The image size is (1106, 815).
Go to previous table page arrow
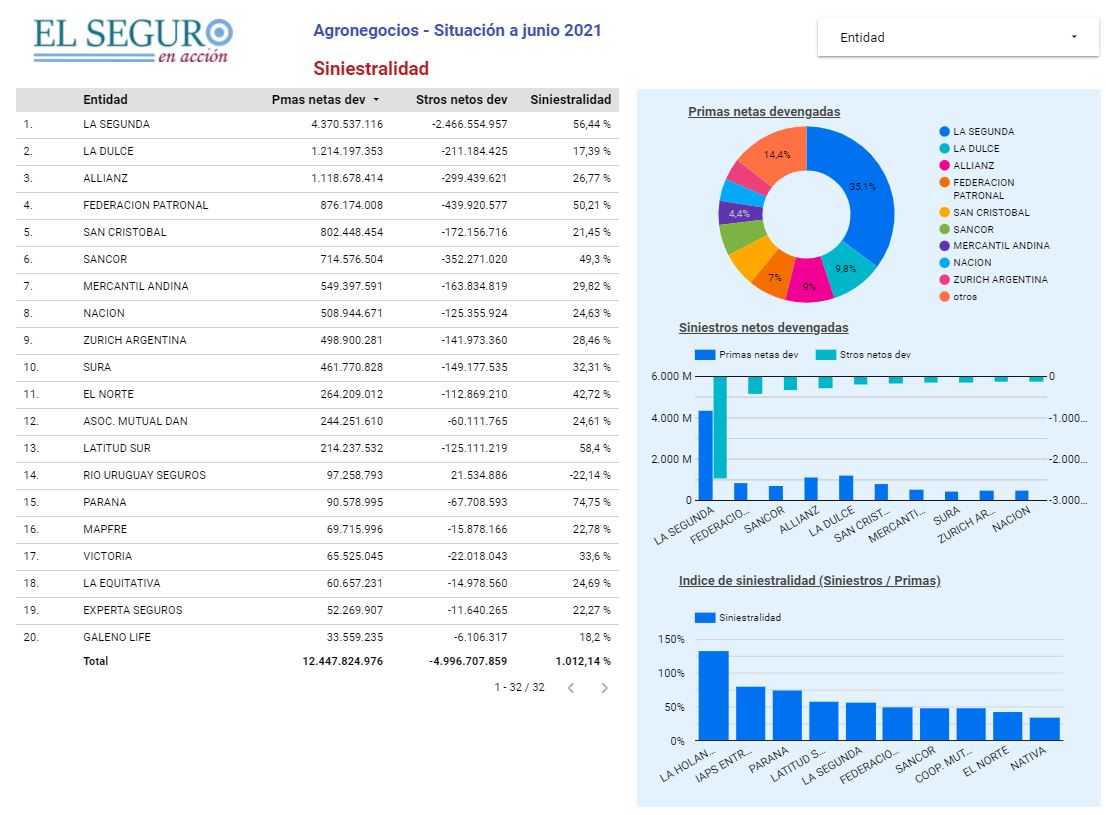click(571, 688)
